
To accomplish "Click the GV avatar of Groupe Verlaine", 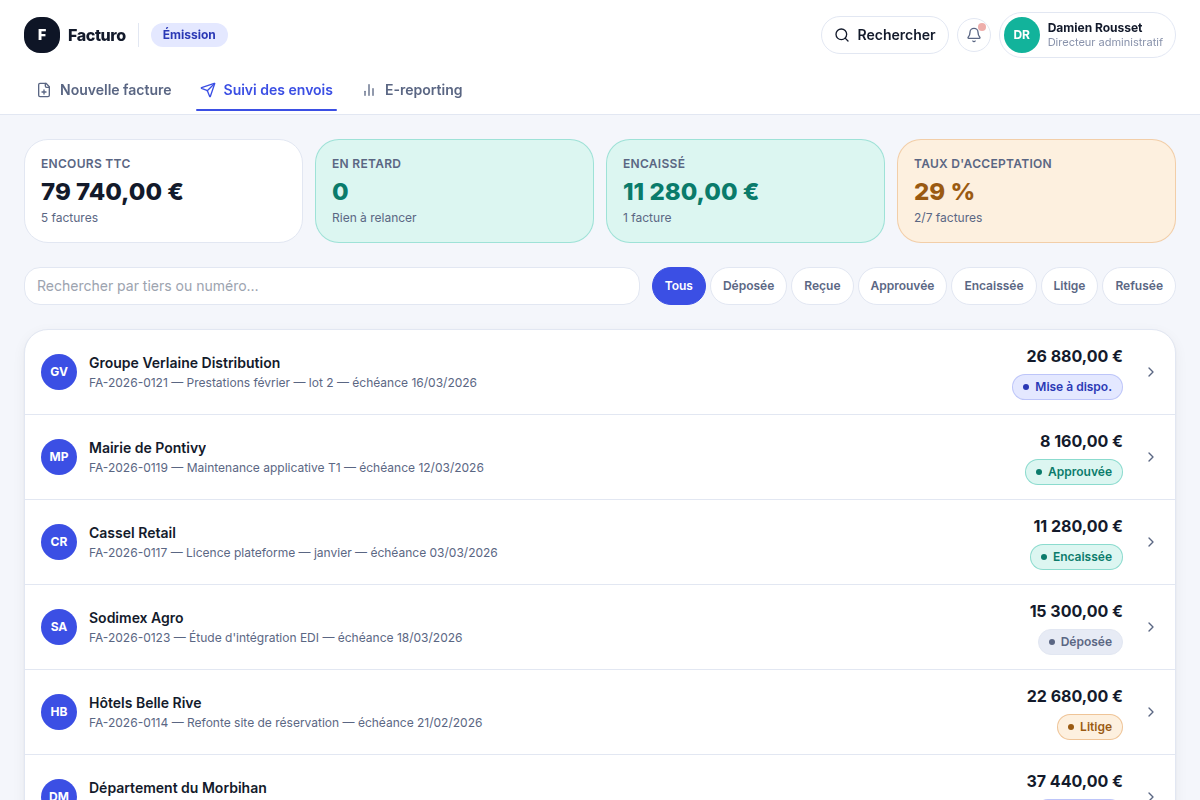I will click(59, 372).
